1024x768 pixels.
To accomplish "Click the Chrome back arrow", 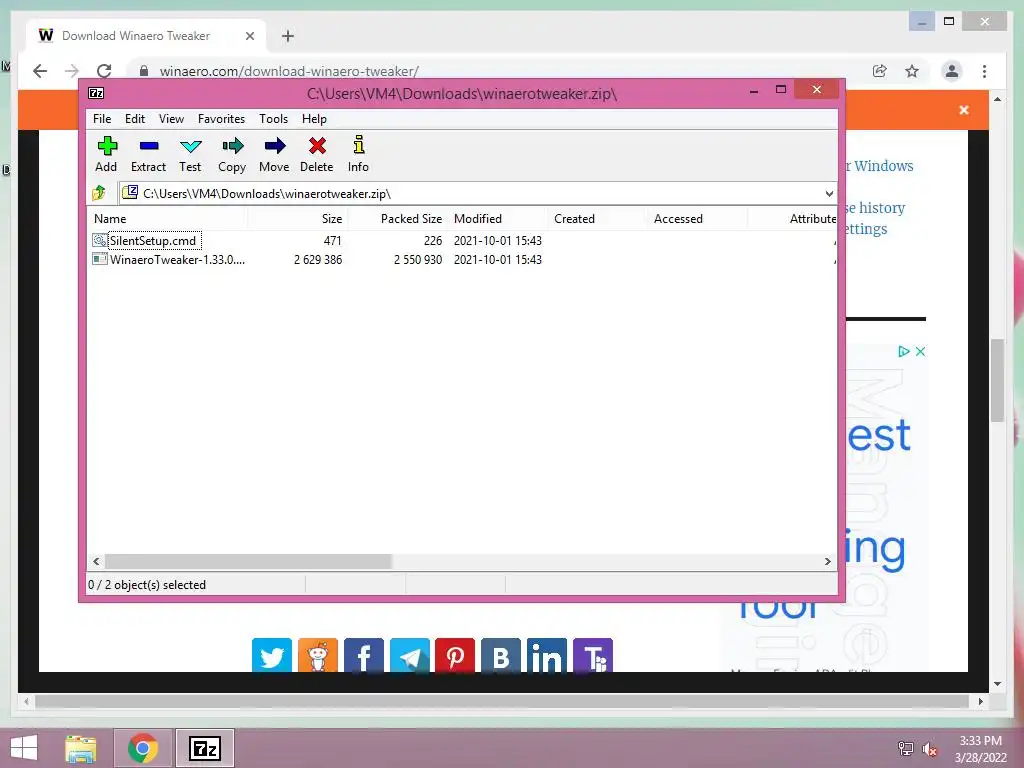I will (40, 71).
